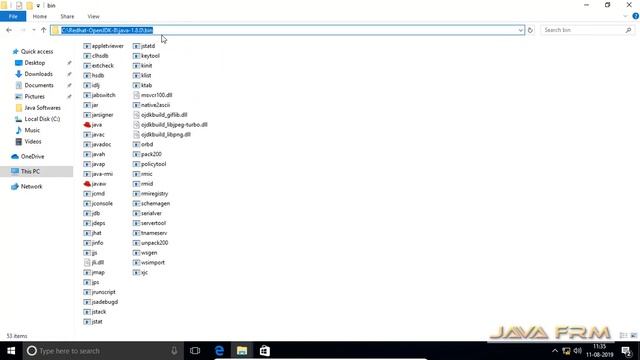Select the appletviewer file icon
The width and height of the screenshot is (640, 360).
87,46
